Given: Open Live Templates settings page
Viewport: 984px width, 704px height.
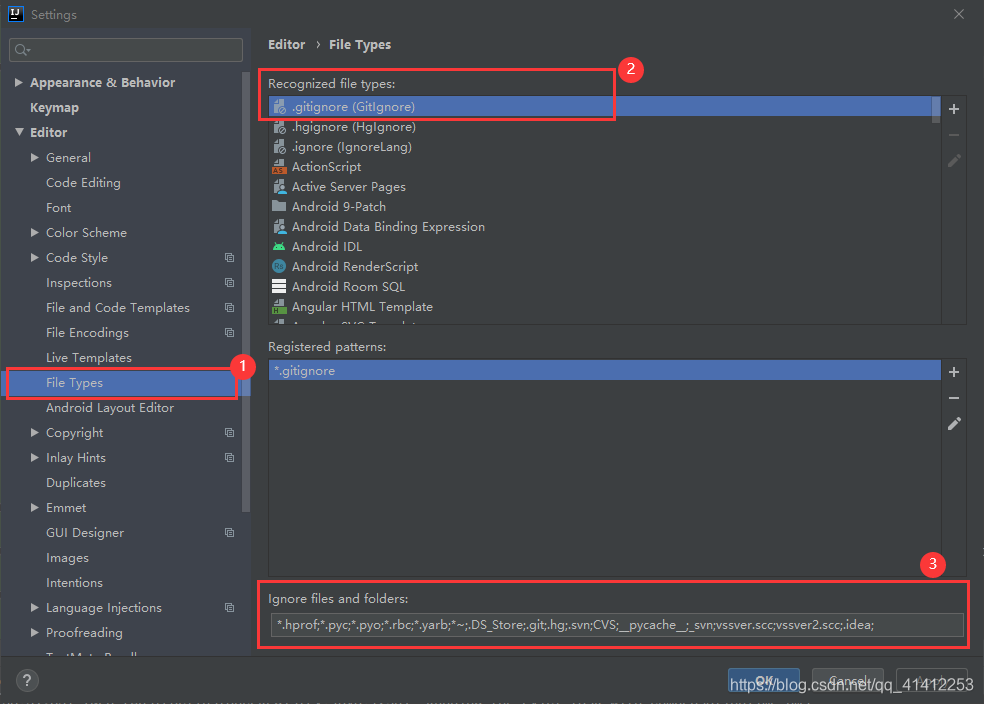Looking at the screenshot, I should pos(89,358).
